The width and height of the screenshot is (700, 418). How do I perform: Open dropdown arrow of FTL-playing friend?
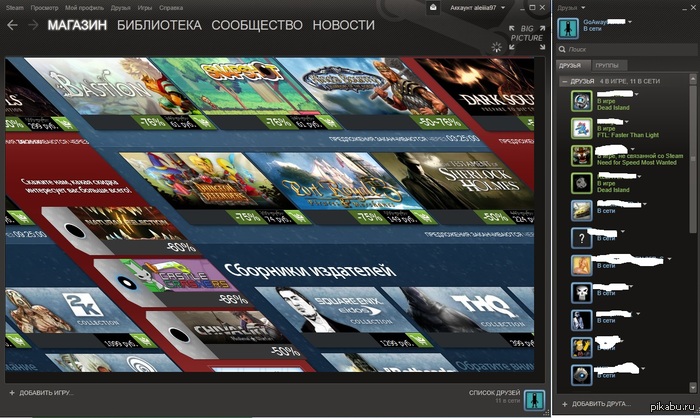pos(627,121)
